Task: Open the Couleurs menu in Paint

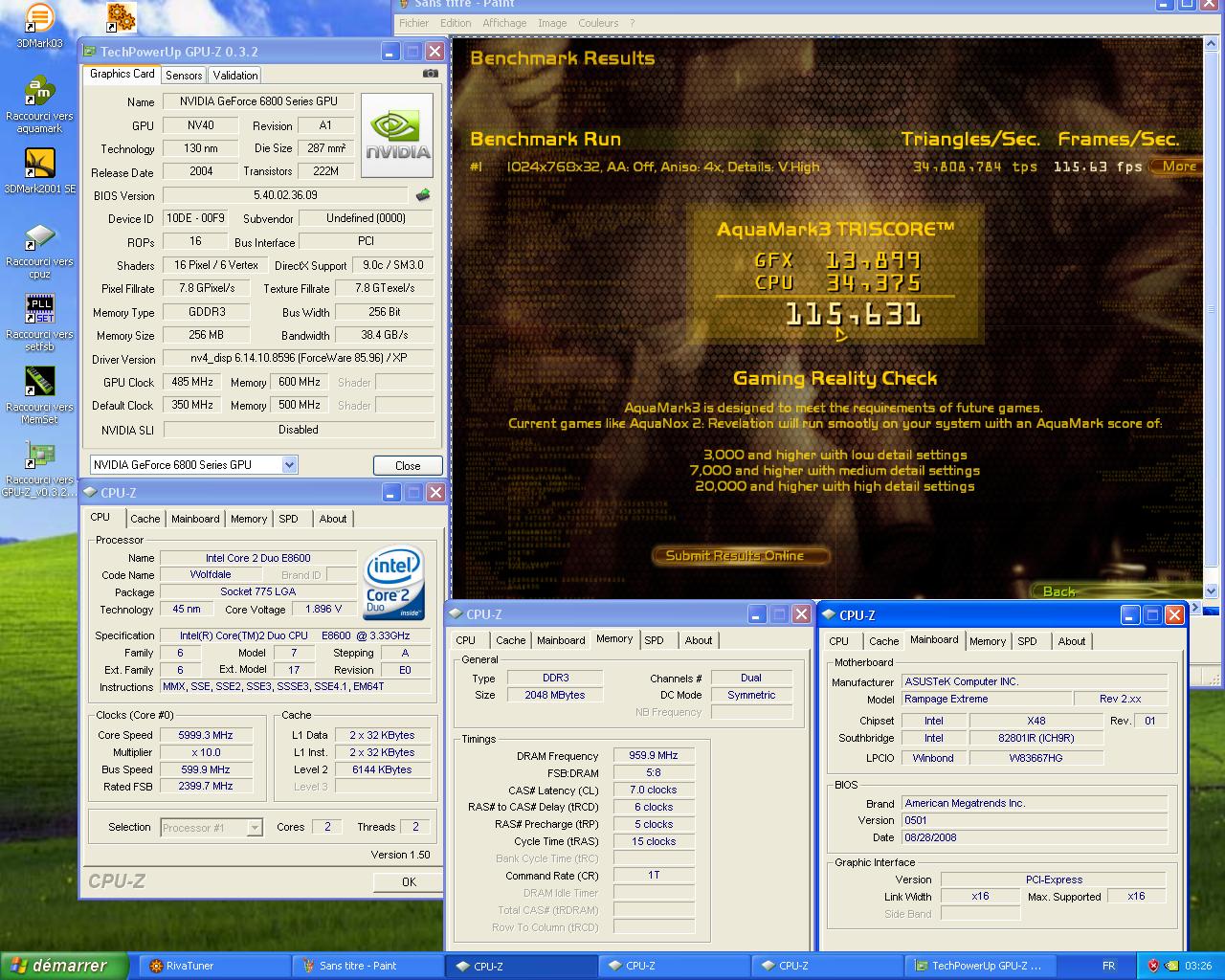Action: (598, 23)
